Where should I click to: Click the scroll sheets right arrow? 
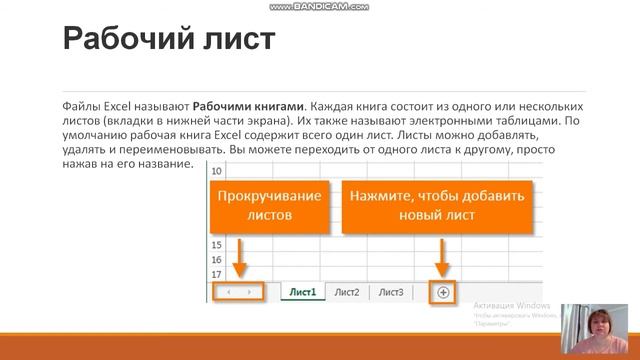click(249, 292)
